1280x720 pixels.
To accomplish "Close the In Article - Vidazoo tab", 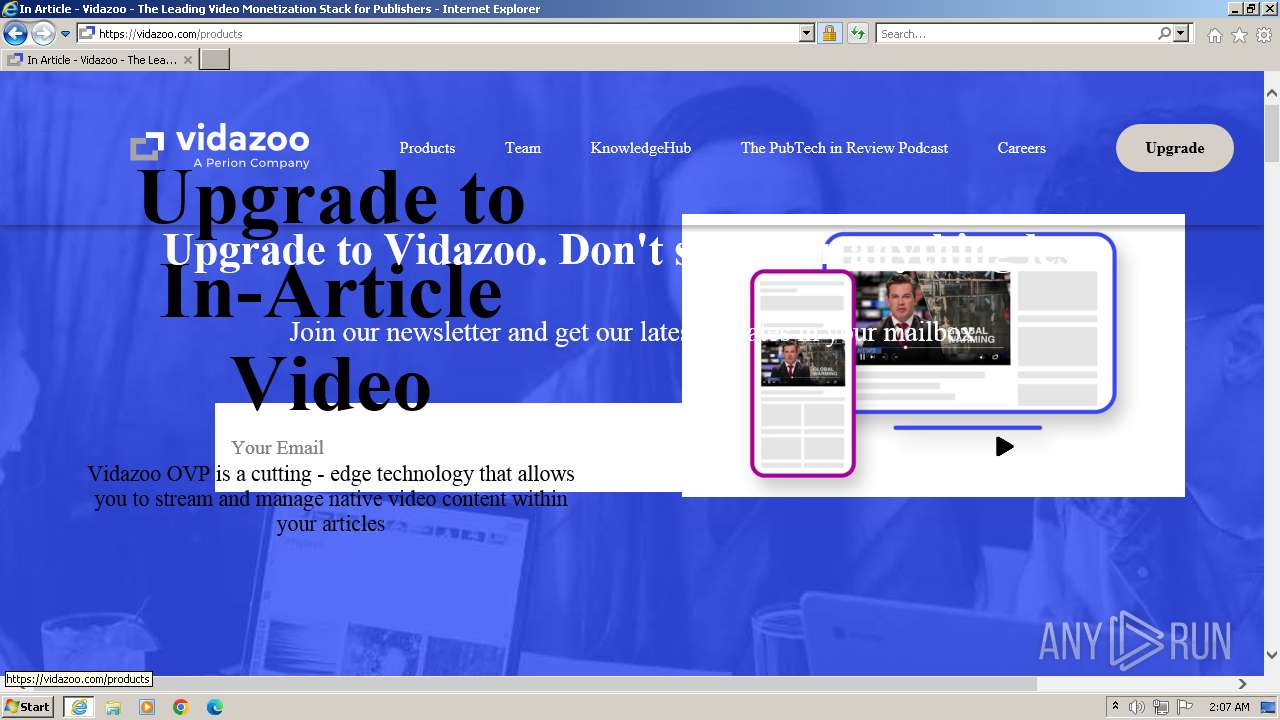I will point(187,60).
